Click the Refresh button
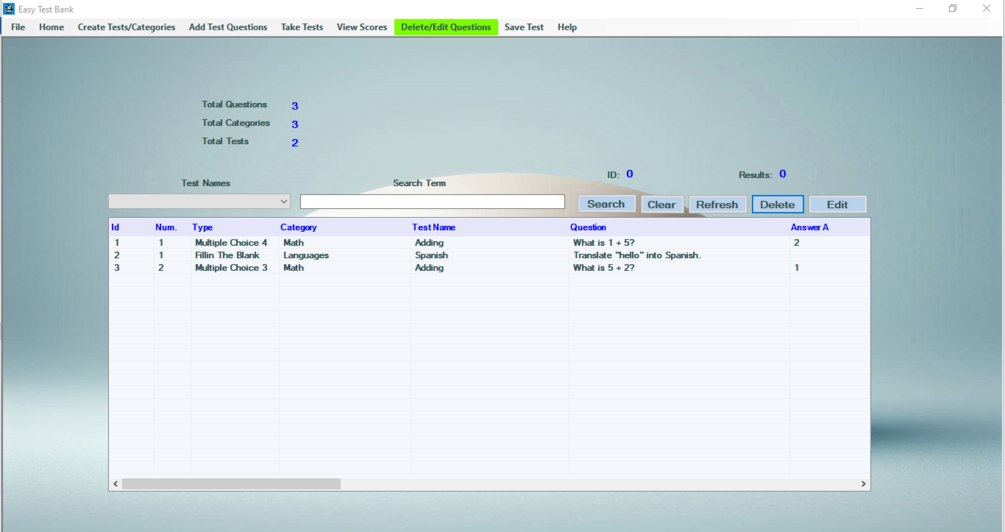Screen dimensions: 1005x532 pos(717,204)
